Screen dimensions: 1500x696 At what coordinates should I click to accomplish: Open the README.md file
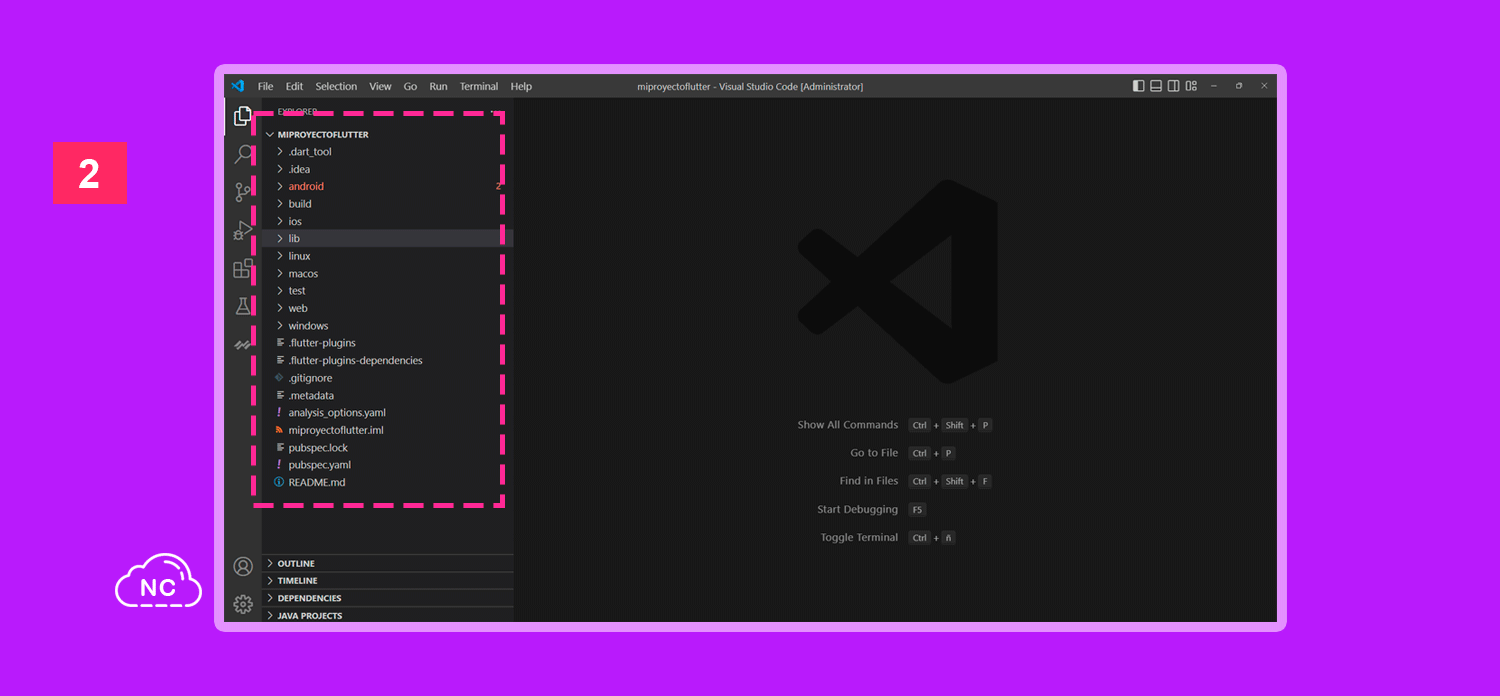[387, 482]
